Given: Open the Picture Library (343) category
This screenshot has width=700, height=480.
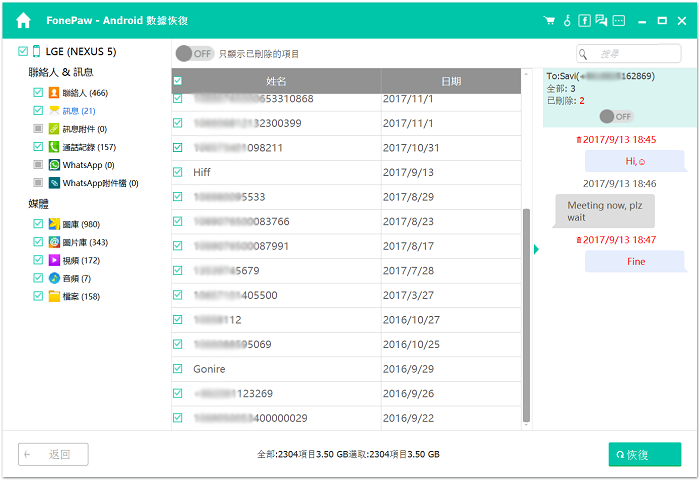Looking at the screenshot, I should click(85, 242).
